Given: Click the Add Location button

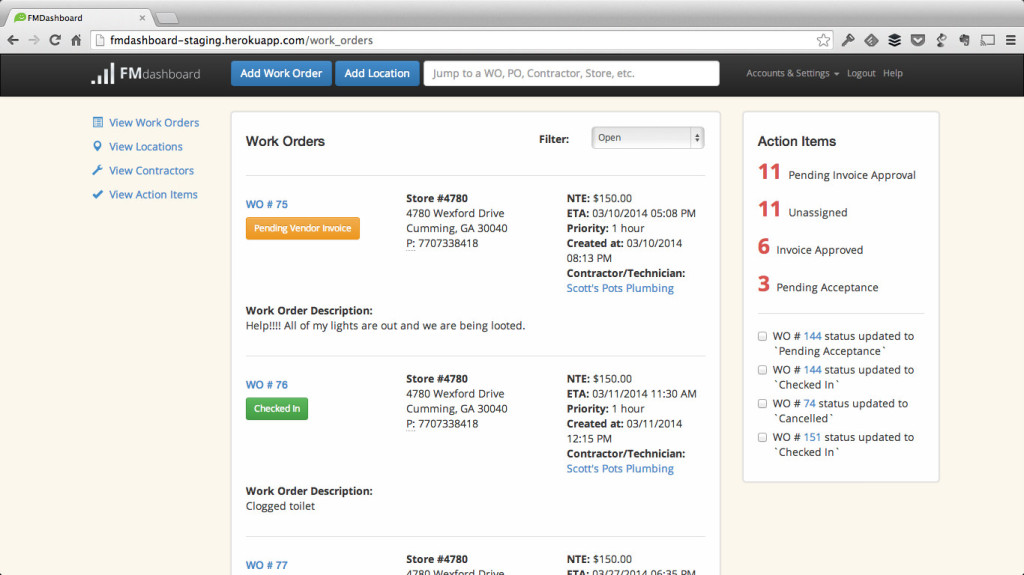Looking at the screenshot, I should 377,73.
